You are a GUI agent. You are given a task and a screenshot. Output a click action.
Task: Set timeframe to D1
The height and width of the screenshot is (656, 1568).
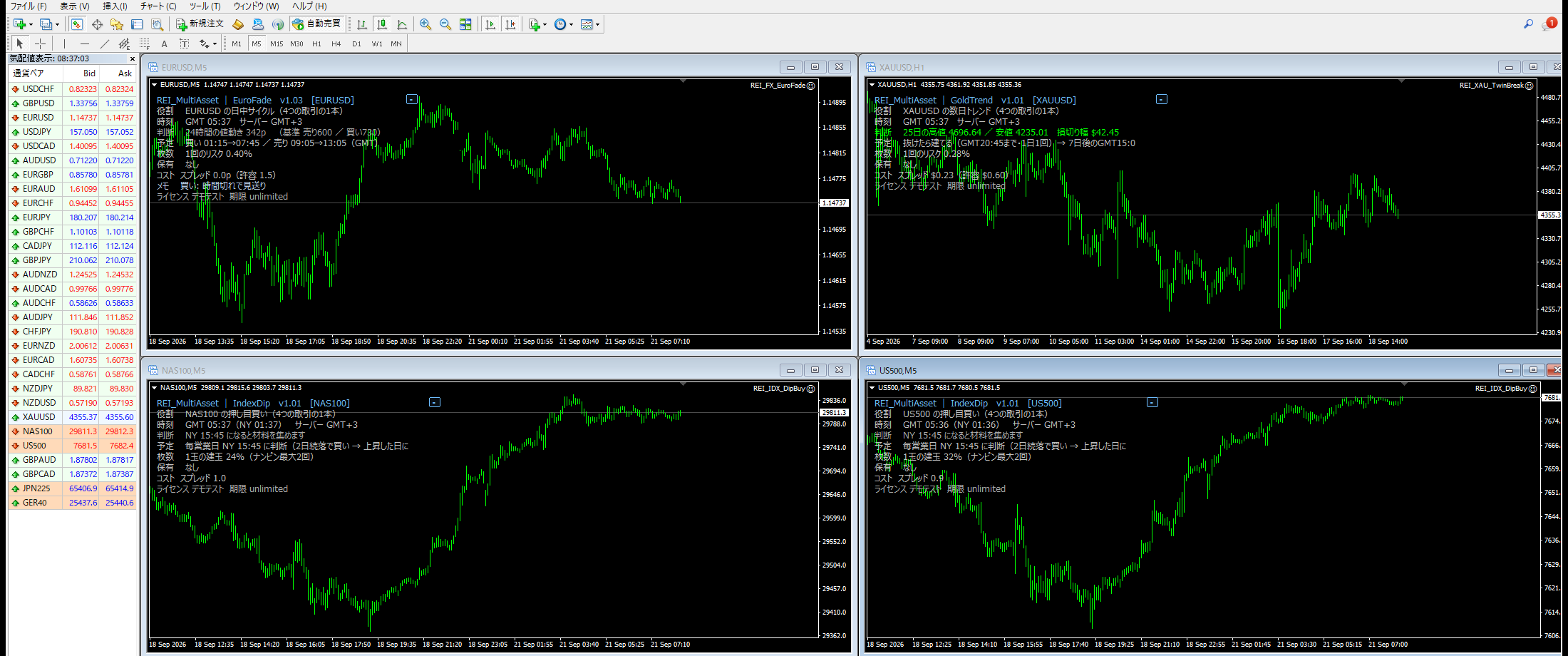coord(356,43)
